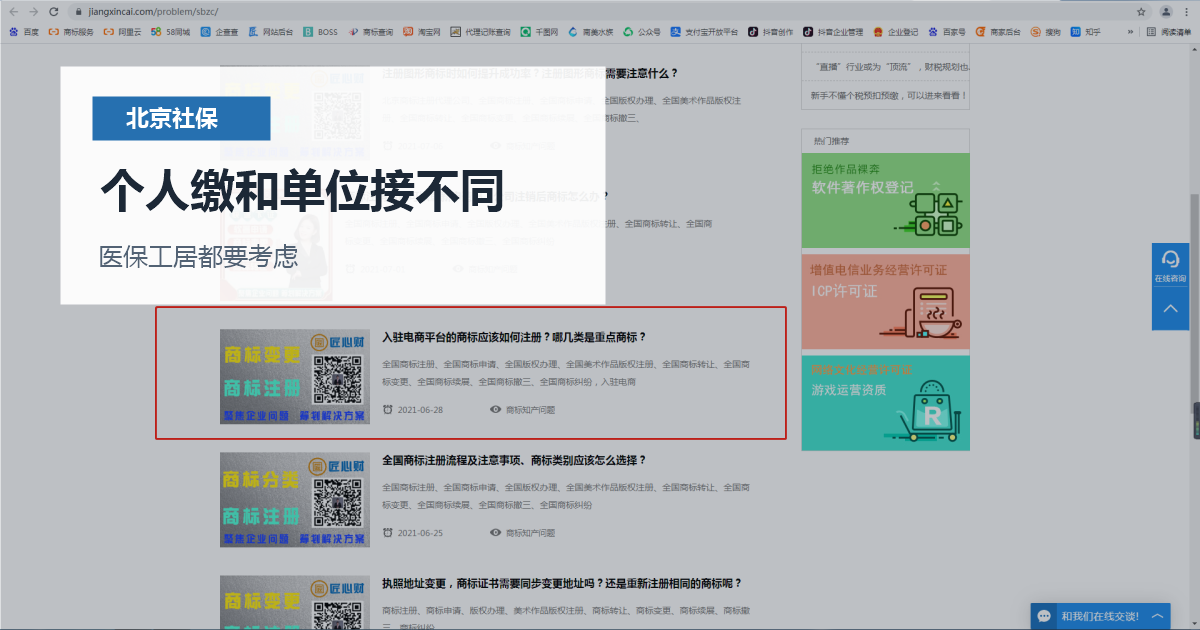Open the 抖音创作 bookmark

point(770,32)
